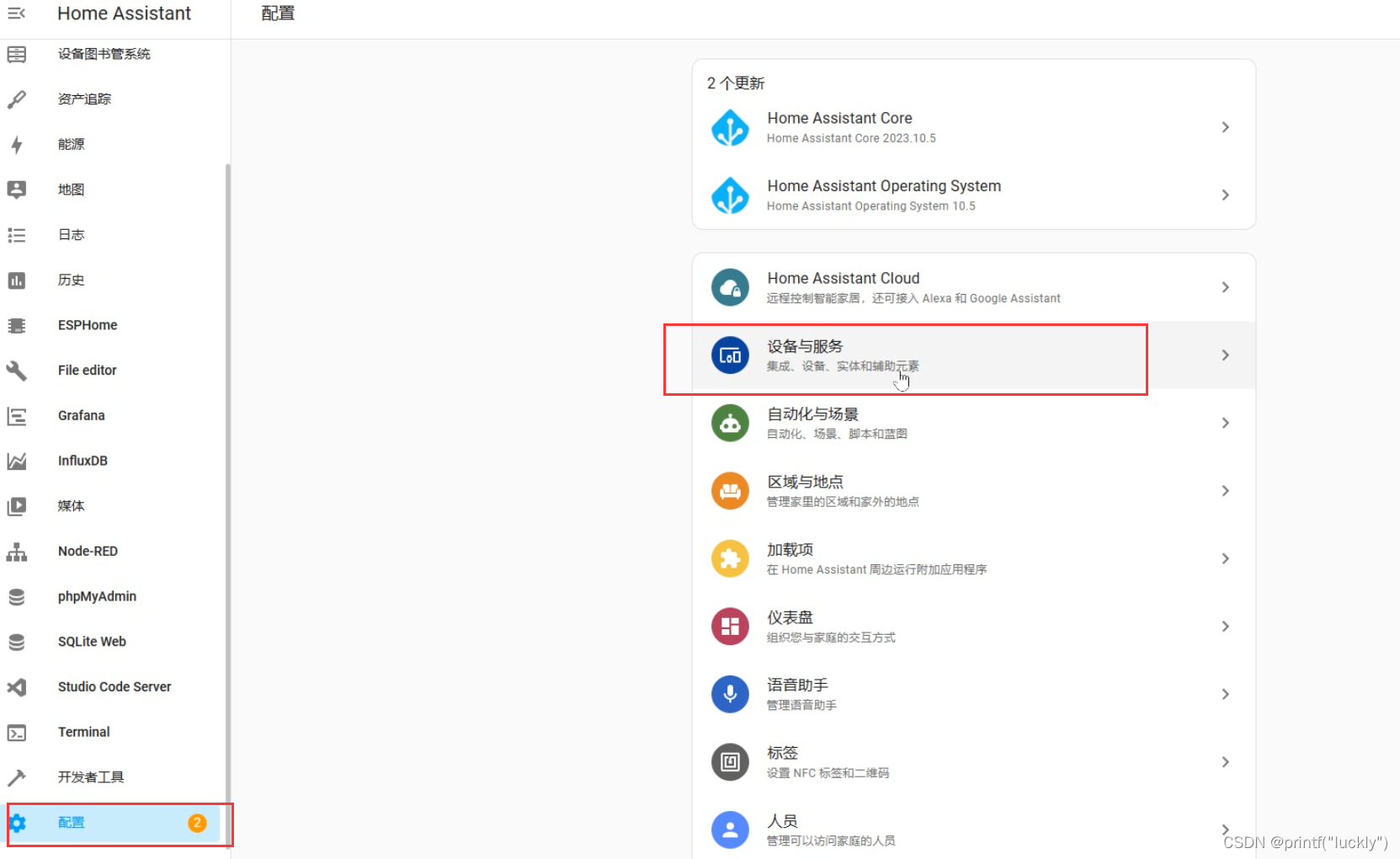
Task: Click the 资产追踪 brush icon
Action: (17, 99)
